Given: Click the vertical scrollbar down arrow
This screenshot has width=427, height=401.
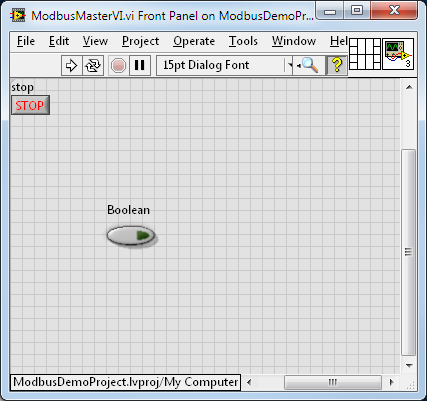Looking at the screenshot, I should tap(409, 366).
